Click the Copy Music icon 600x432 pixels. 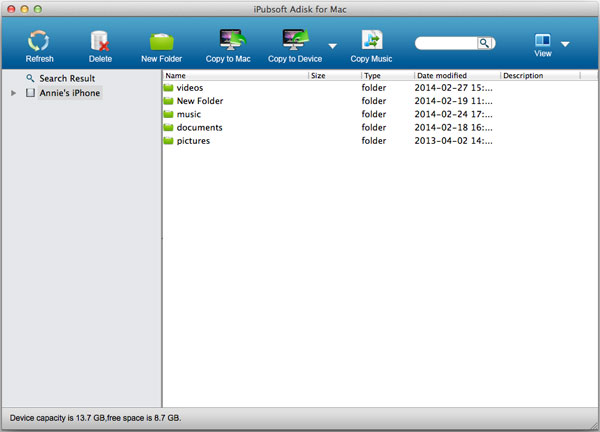point(371,41)
